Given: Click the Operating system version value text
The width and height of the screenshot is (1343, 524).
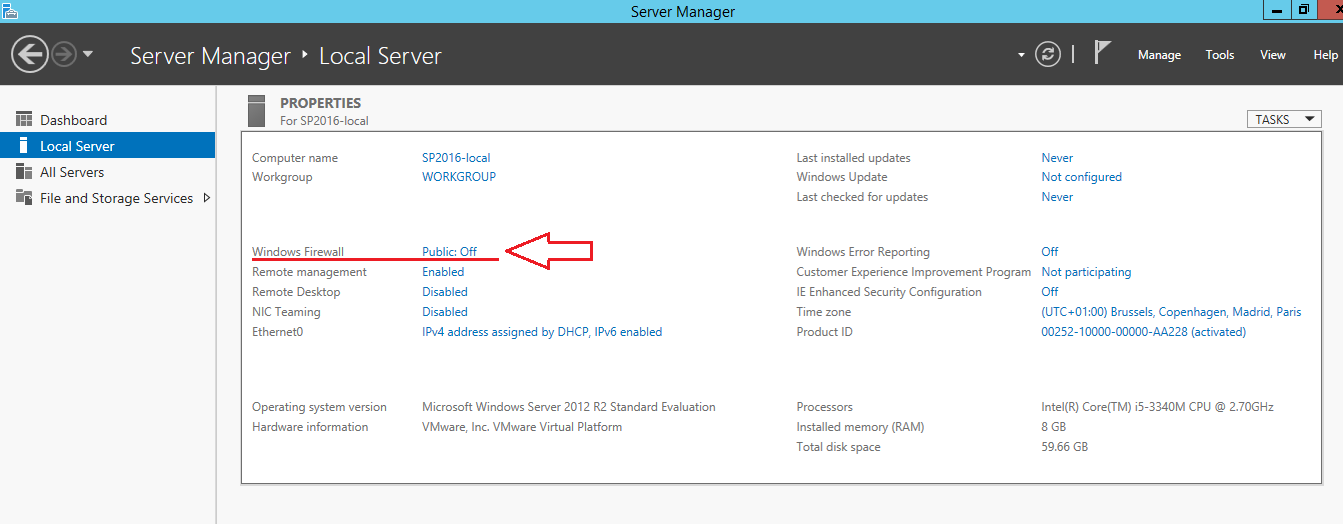Looking at the screenshot, I should (x=569, y=407).
